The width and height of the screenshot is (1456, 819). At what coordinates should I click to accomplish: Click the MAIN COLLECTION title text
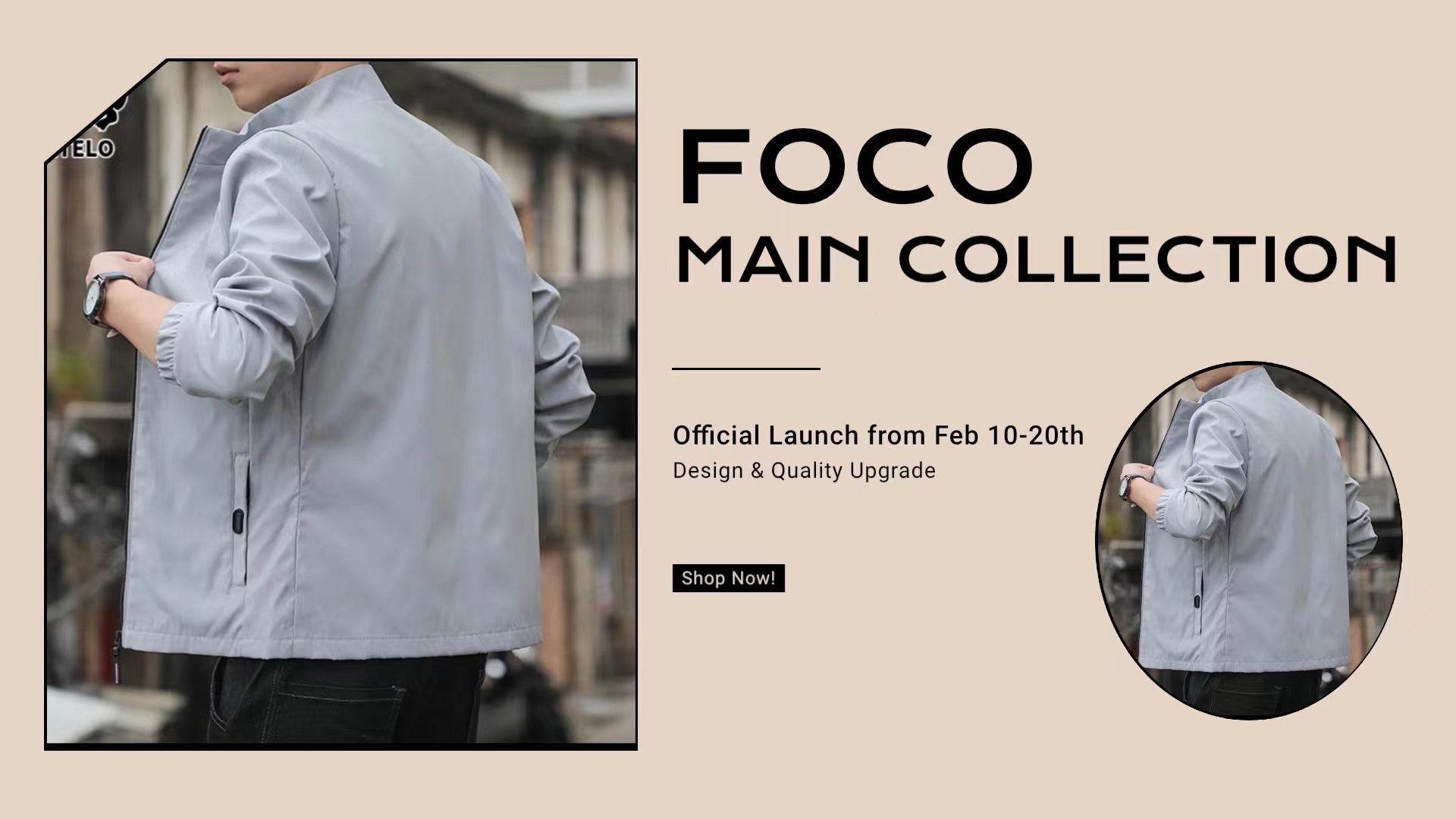[1036, 259]
